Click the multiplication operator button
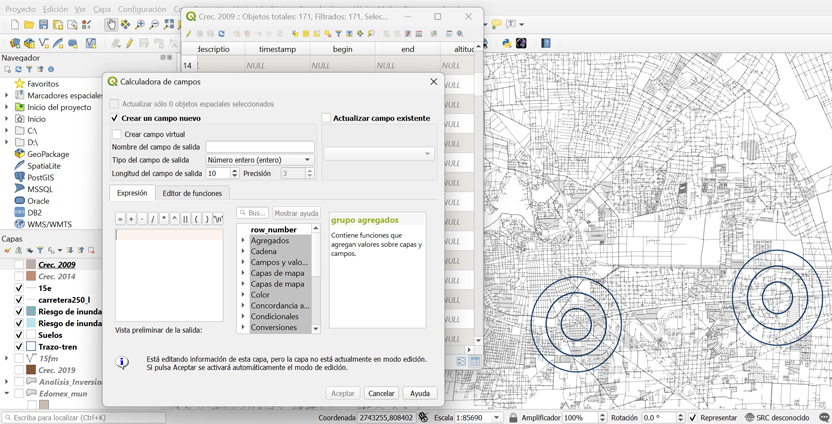Viewport: 832px width, 424px height. [164, 219]
